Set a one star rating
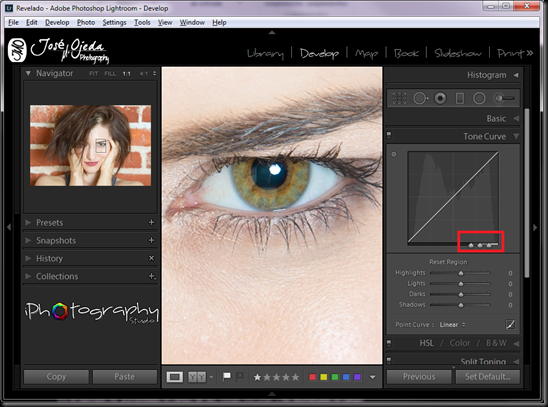This screenshot has height=407, width=548. point(258,377)
